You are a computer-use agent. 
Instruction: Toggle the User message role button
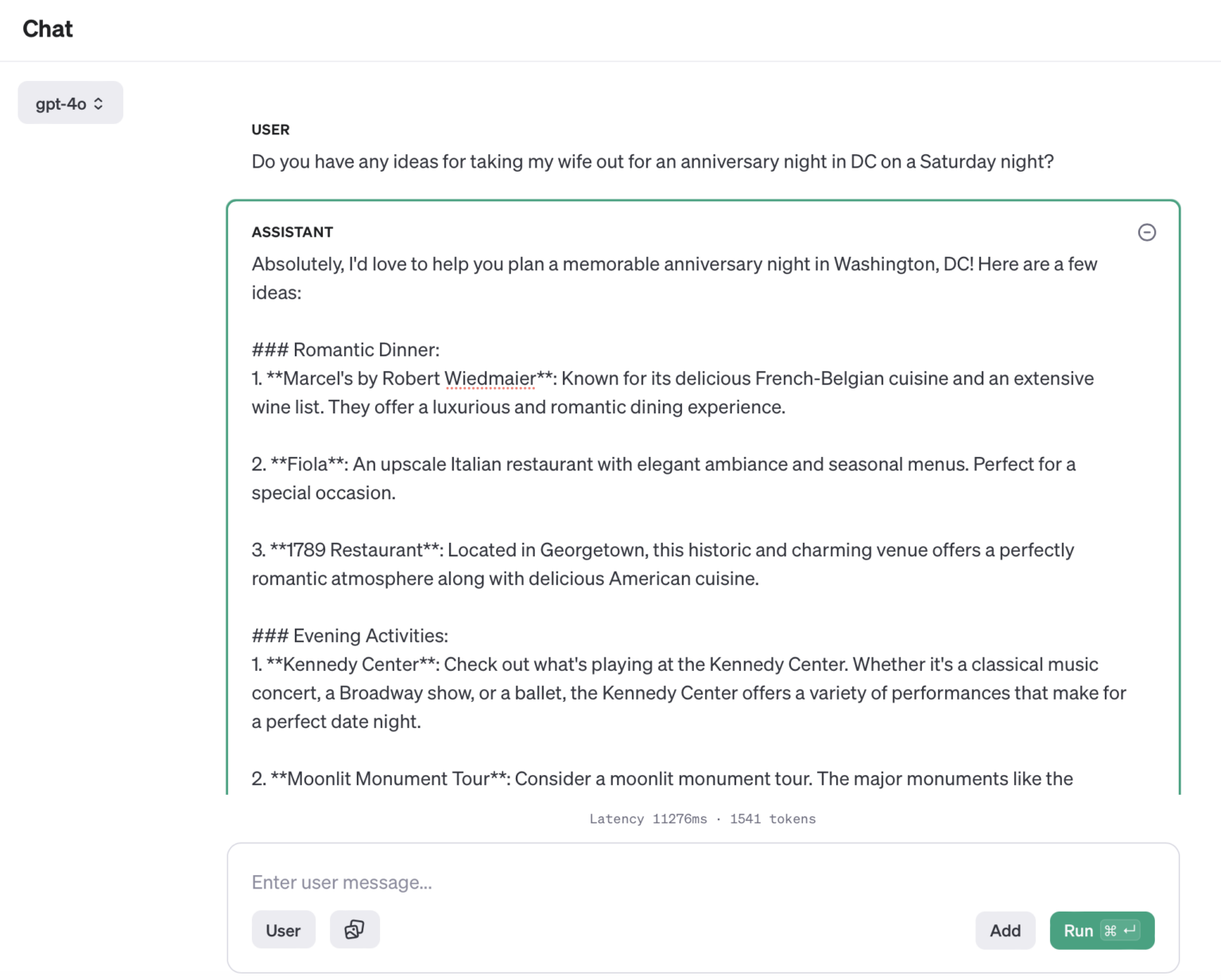283,930
